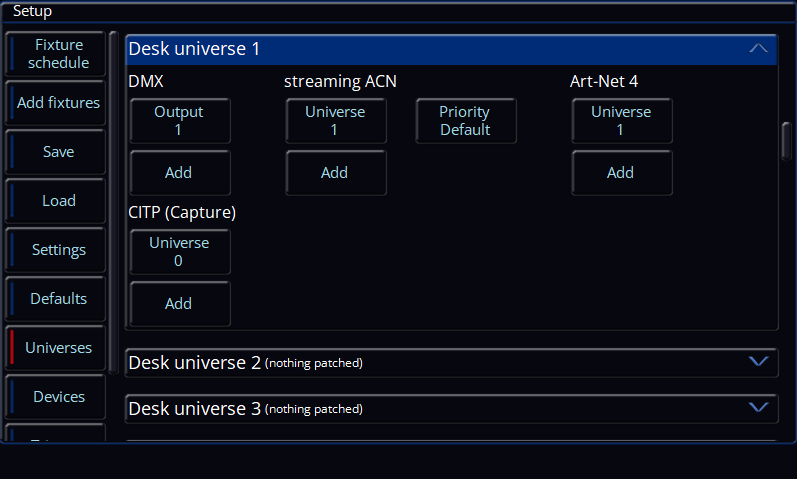Open the Devices tab

click(56, 397)
